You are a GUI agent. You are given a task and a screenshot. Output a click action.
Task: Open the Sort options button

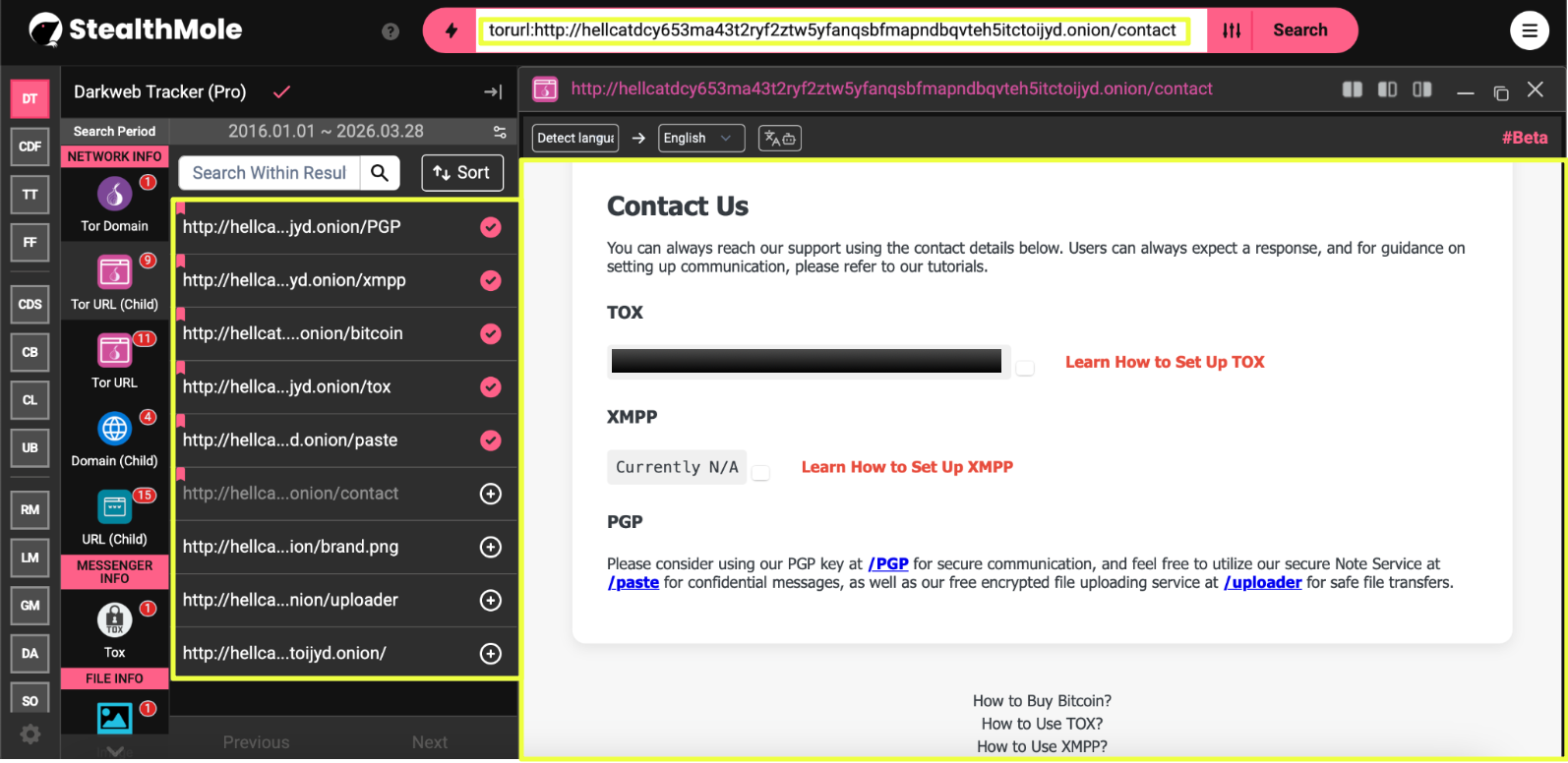462,173
